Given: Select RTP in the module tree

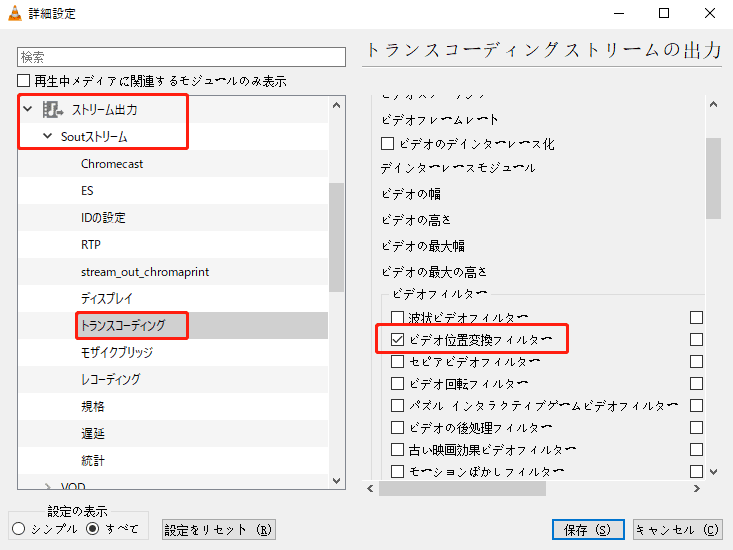Looking at the screenshot, I should point(91,244).
